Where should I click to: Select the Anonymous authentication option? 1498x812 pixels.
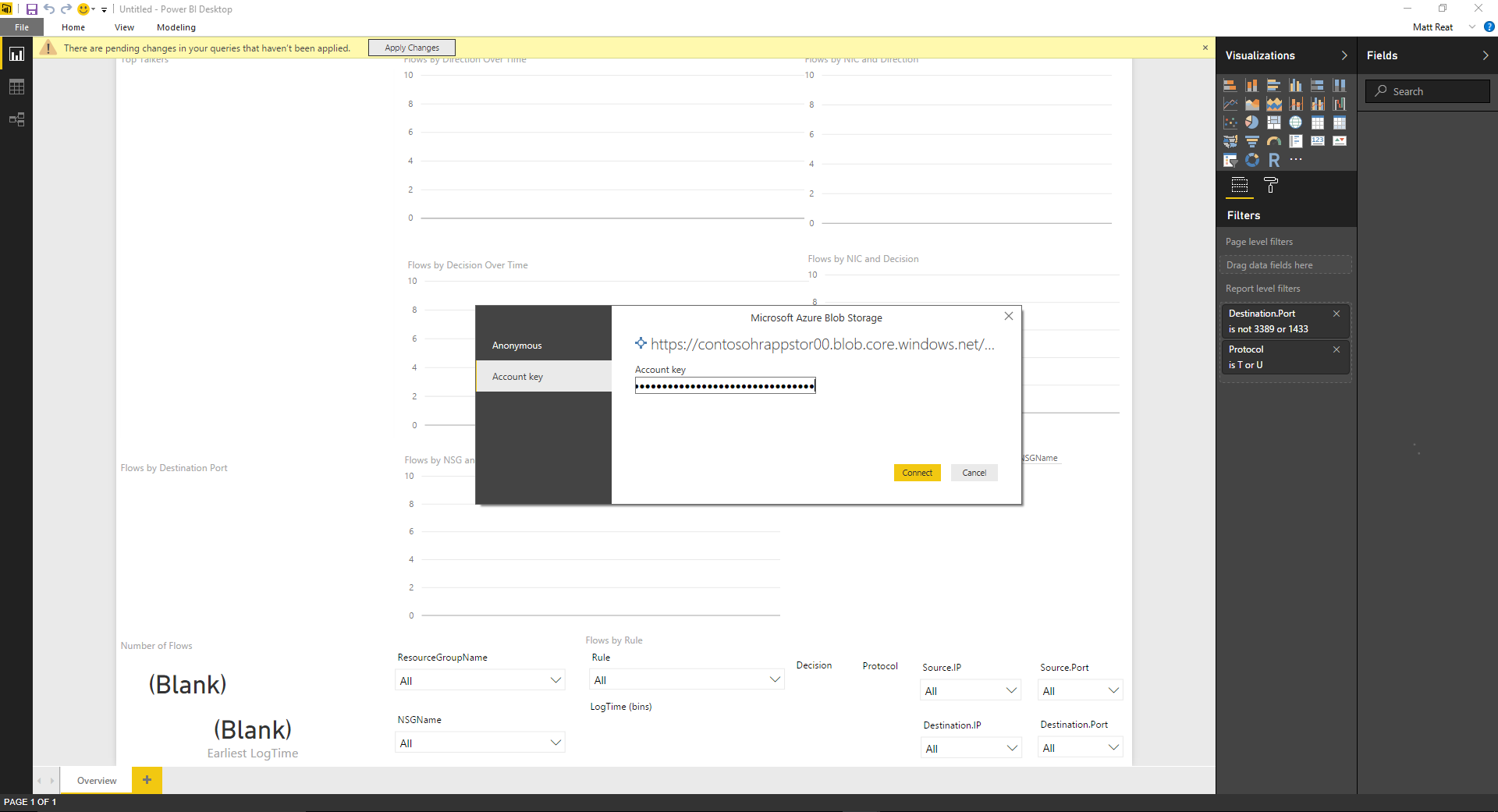(x=544, y=346)
